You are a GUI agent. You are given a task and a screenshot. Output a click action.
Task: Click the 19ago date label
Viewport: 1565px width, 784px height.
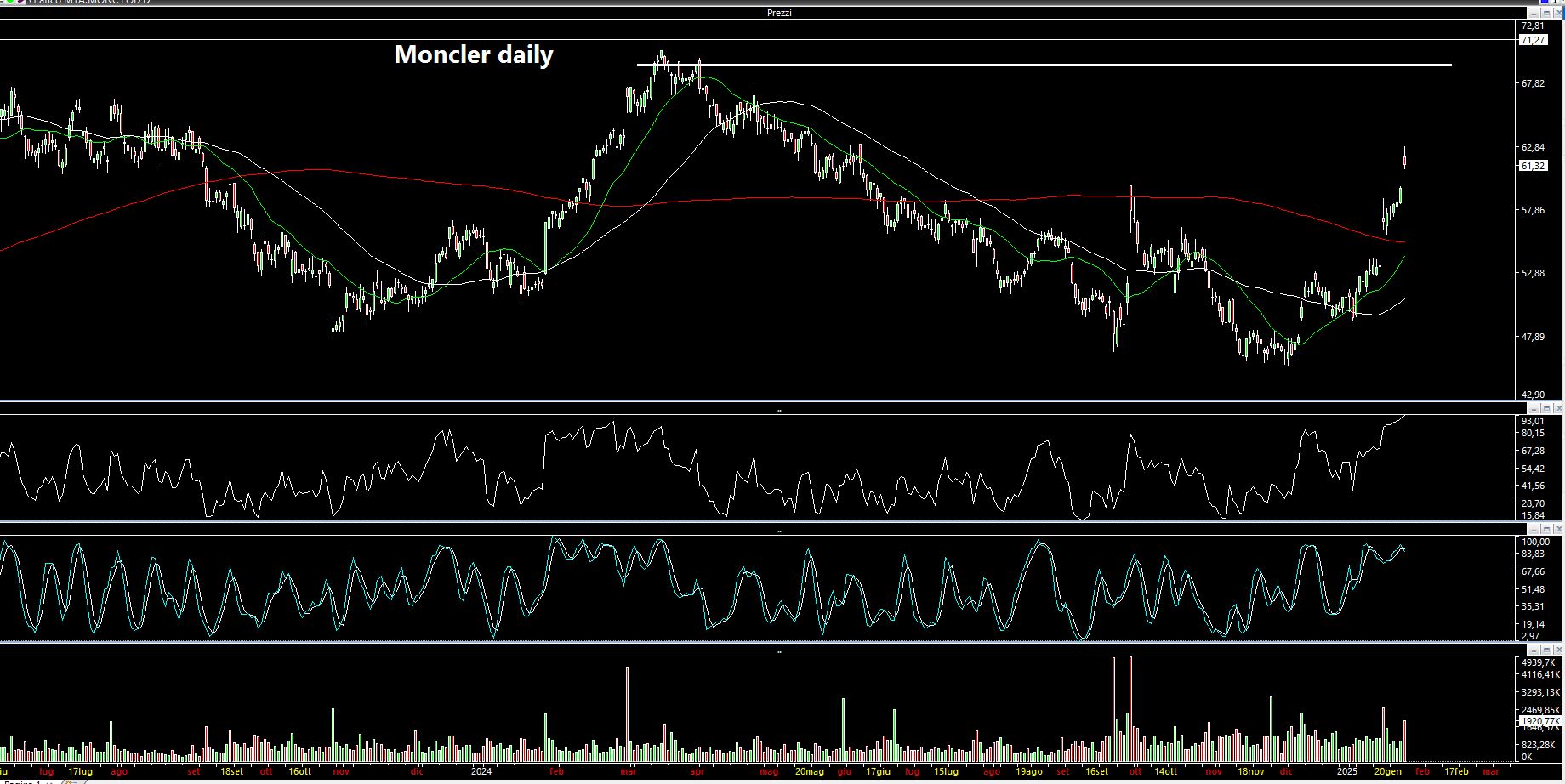pyautogui.click(x=1028, y=771)
